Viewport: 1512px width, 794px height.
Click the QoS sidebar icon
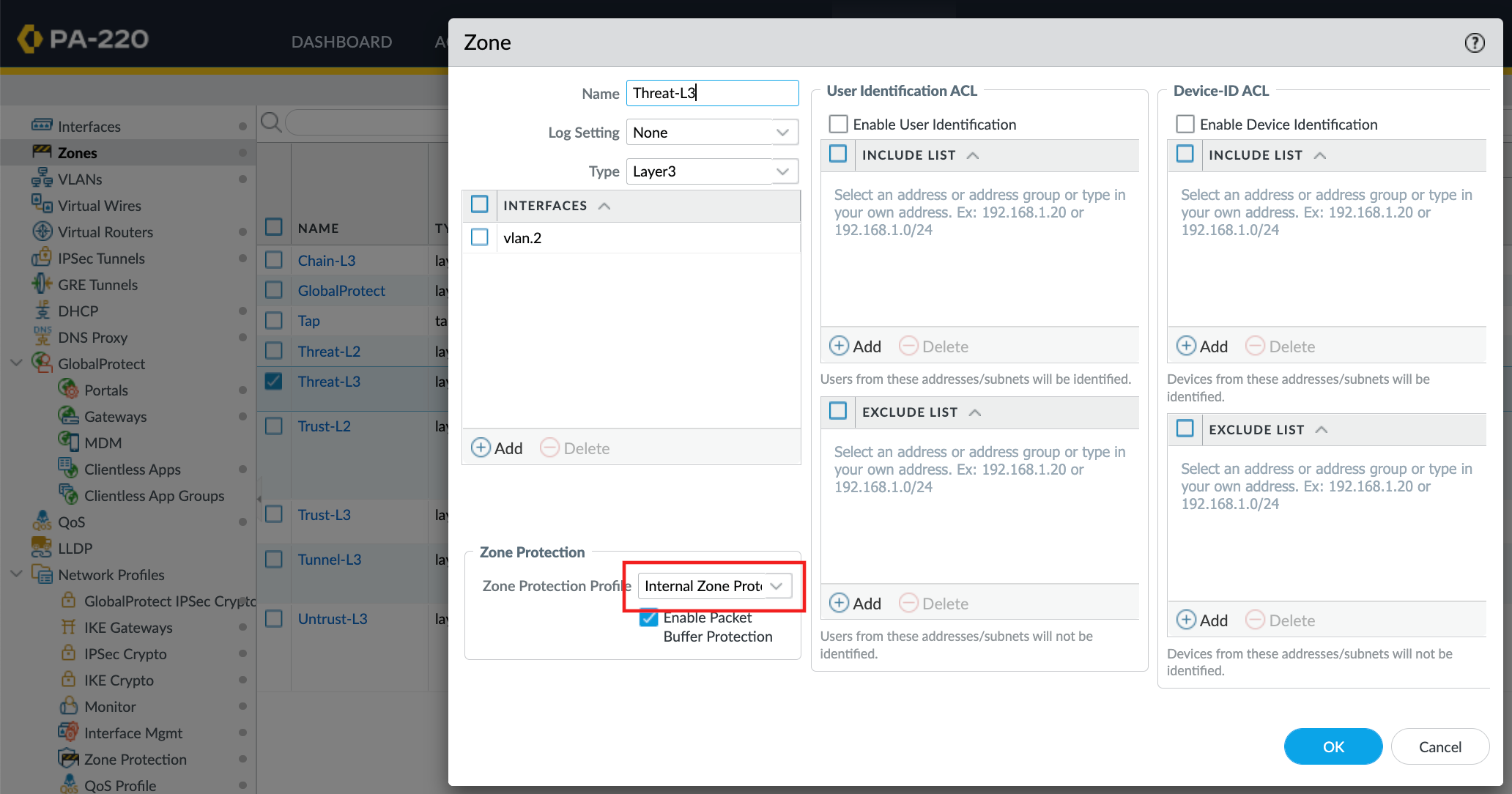pos(42,522)
